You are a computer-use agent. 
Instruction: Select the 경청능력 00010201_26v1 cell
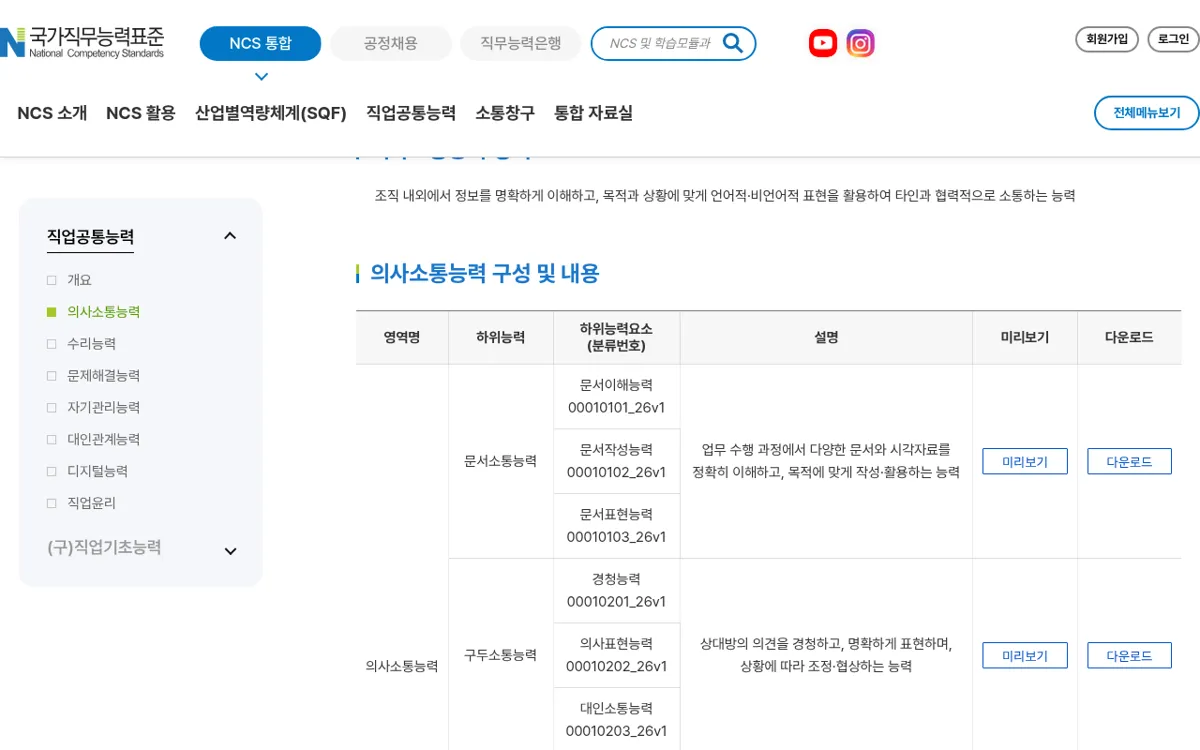[x=617, y=591]
